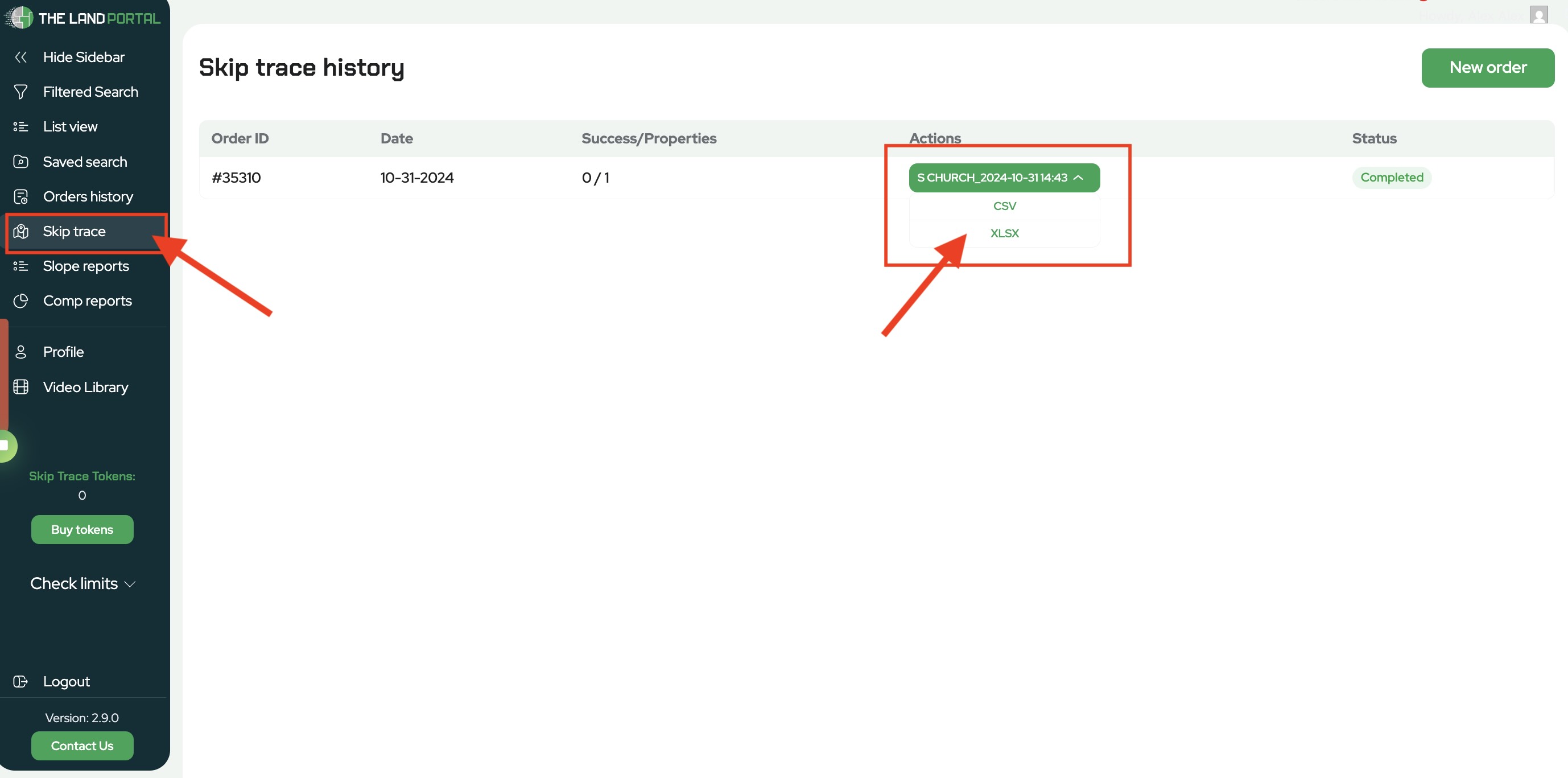Click the Filtered Search funnel icon
1568x778 pixels.
[x=20, y=92]
